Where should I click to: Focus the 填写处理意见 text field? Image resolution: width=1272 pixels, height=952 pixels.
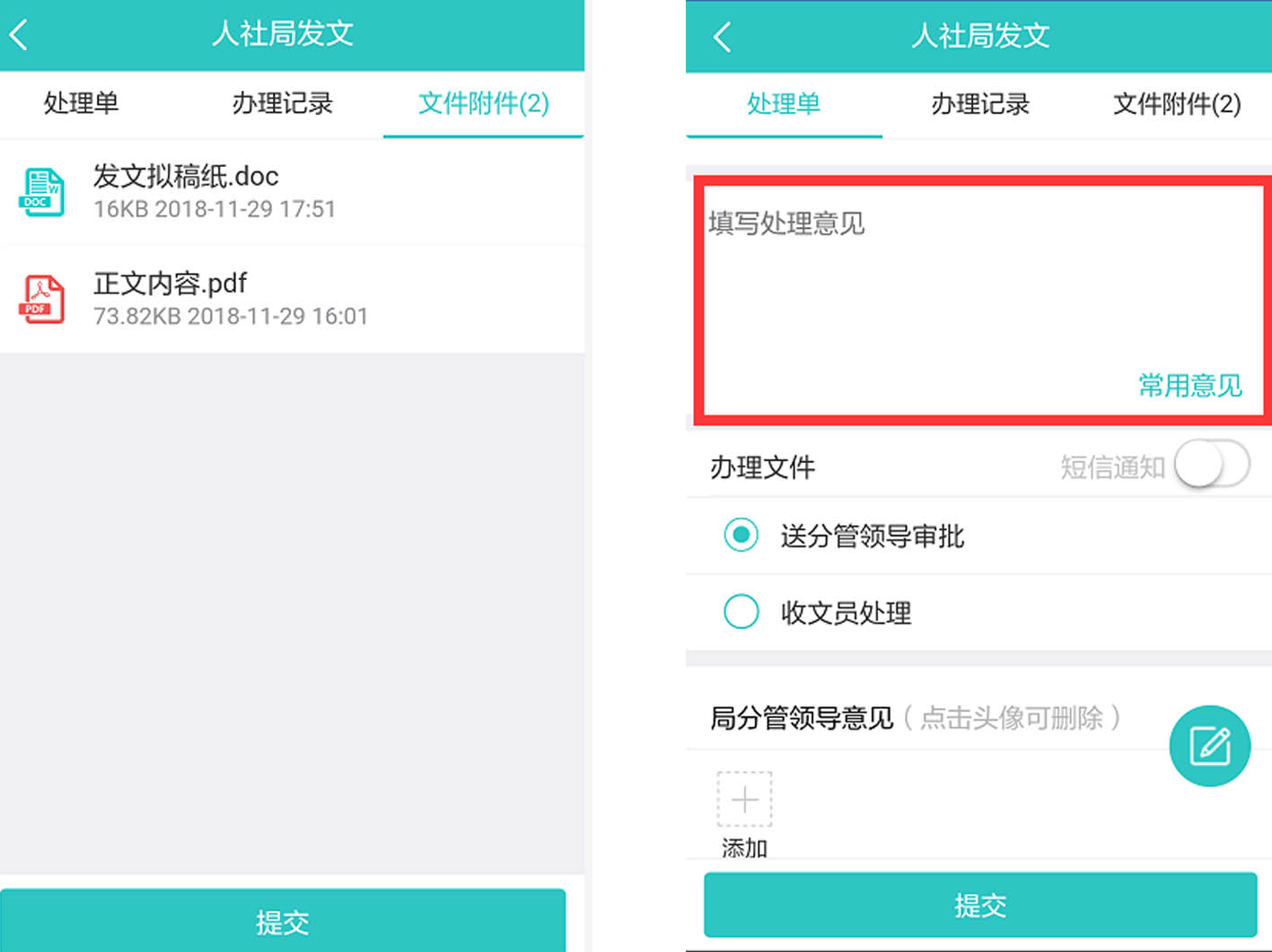click(982, 300)
